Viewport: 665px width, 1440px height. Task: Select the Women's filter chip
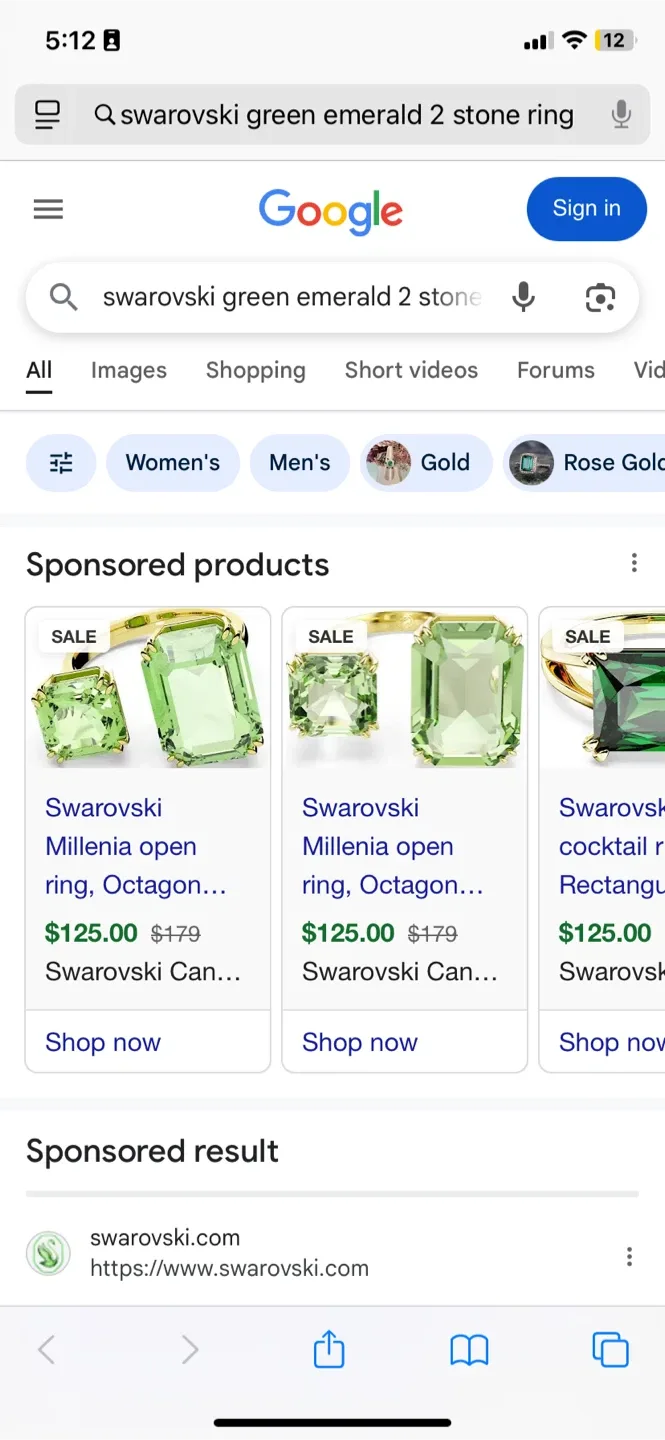[172, 463]
